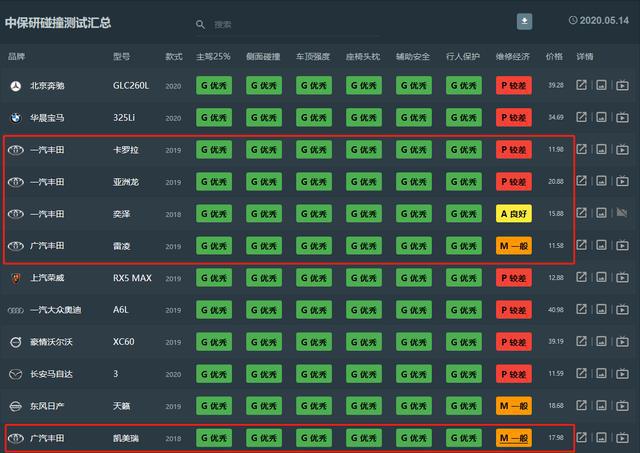Screen dimensions: 640x453
Task: Click the 上汽荣威 brand logo
Action: (x=16, y=278)
